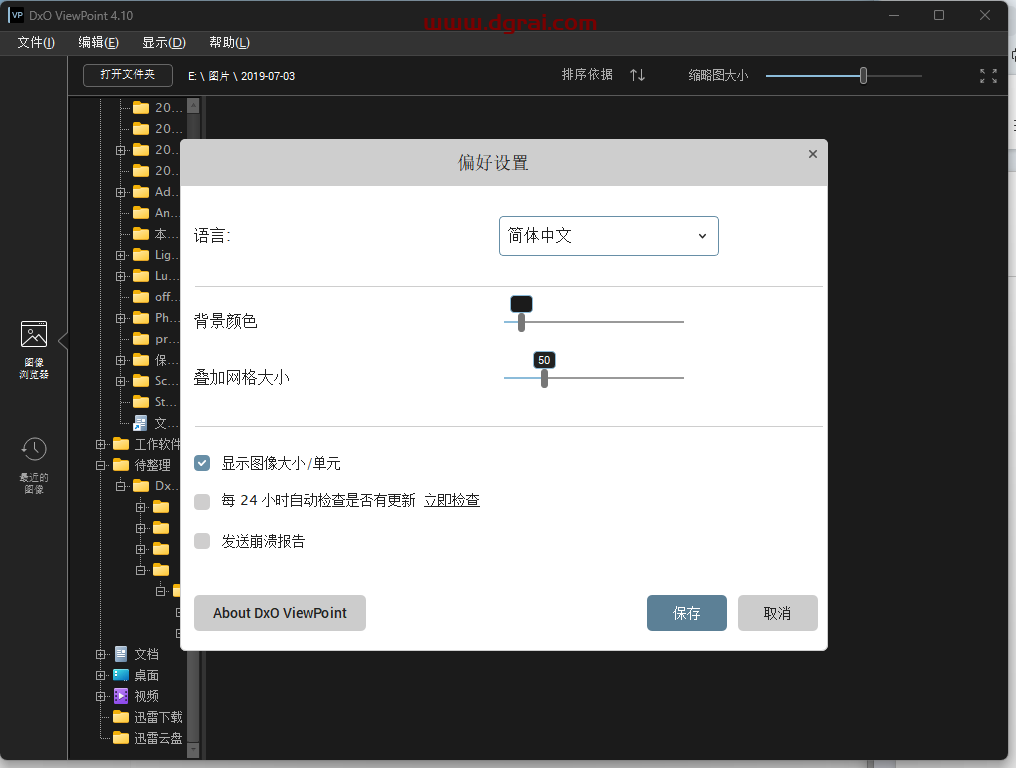Viewport: 1016px width, 768px height.
Task: Click the 迅雷下载 folder icon
Action: pos(121,717)
